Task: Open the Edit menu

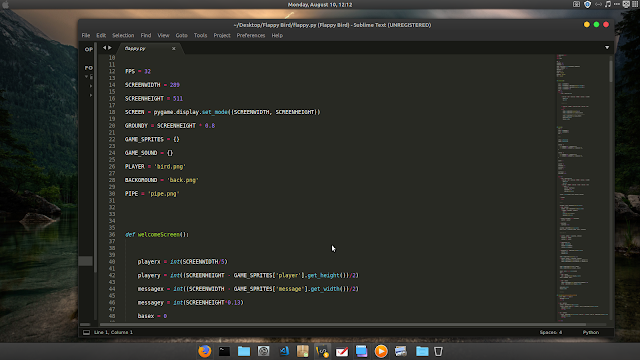Action: [101, 36]
